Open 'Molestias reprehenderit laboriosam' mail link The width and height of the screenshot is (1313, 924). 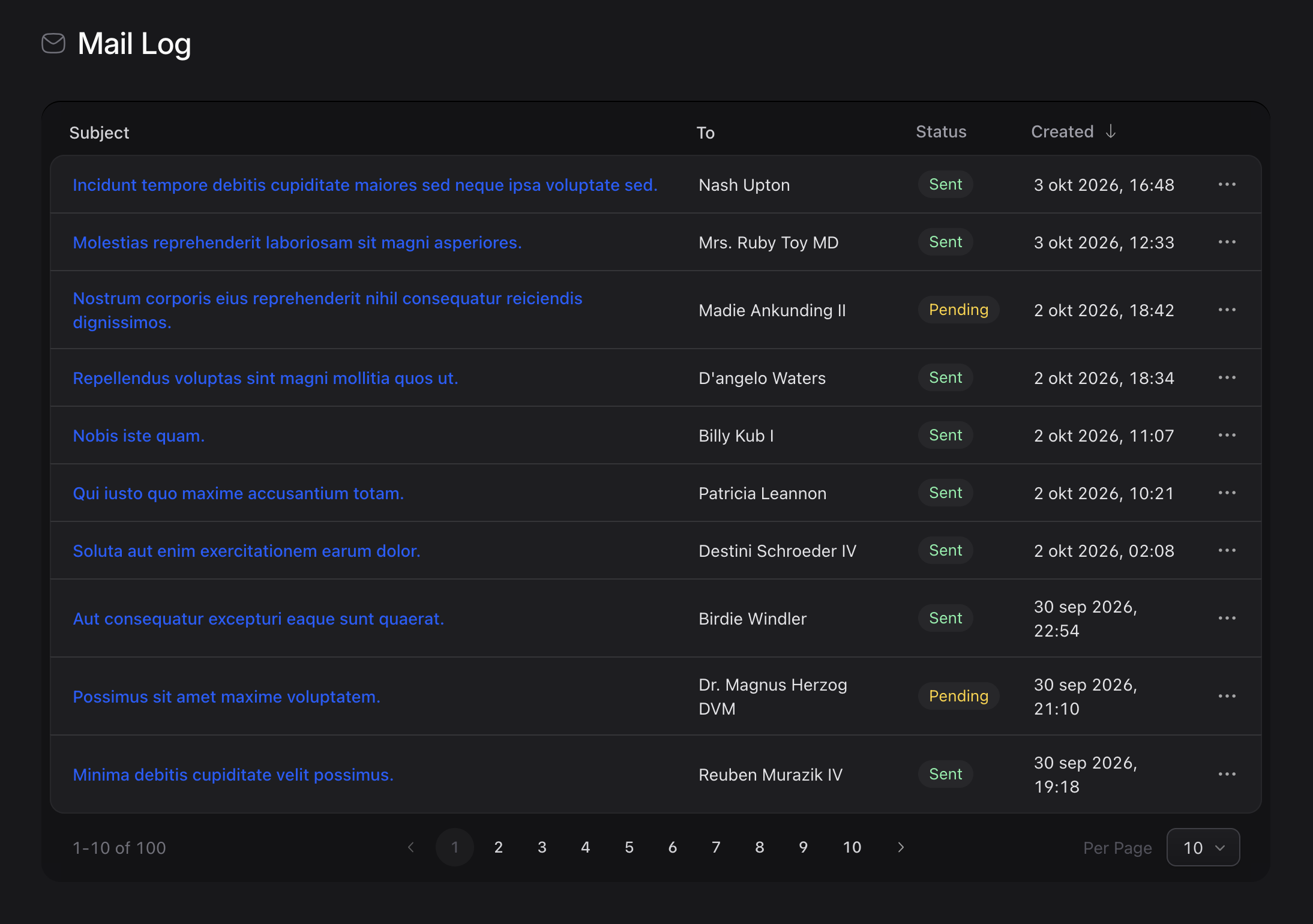point(297,242)
